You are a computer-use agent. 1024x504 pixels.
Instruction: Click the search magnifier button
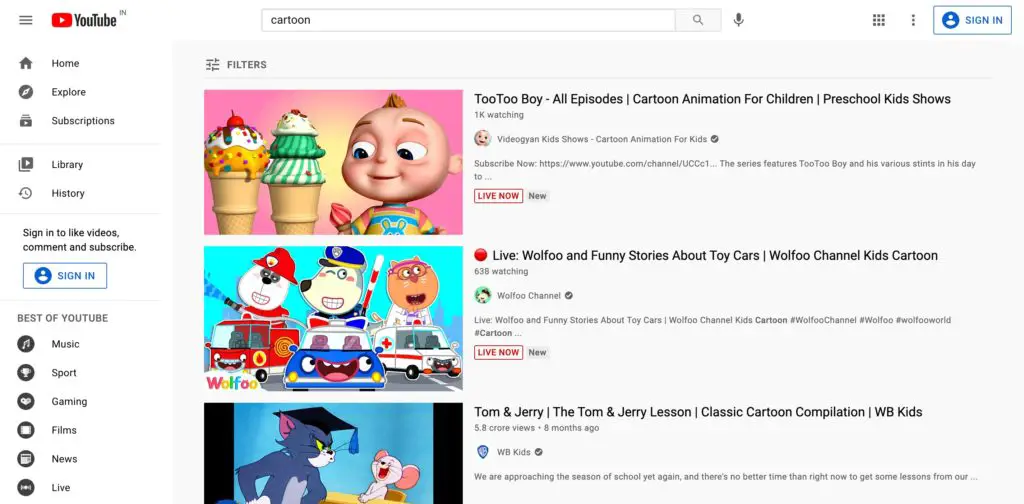pos(698,20)
